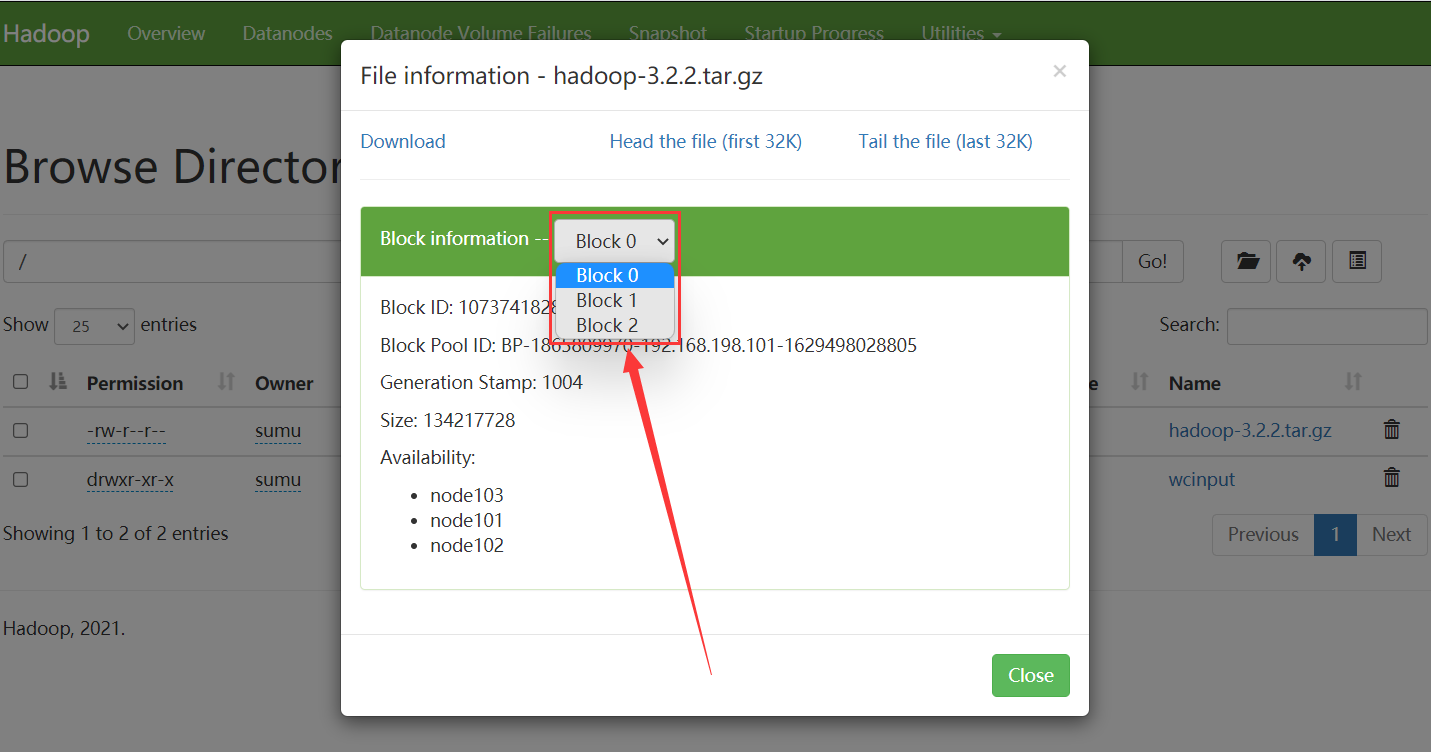Open the create directory folder icon
1431x752 pixels.
(1246, 262)
